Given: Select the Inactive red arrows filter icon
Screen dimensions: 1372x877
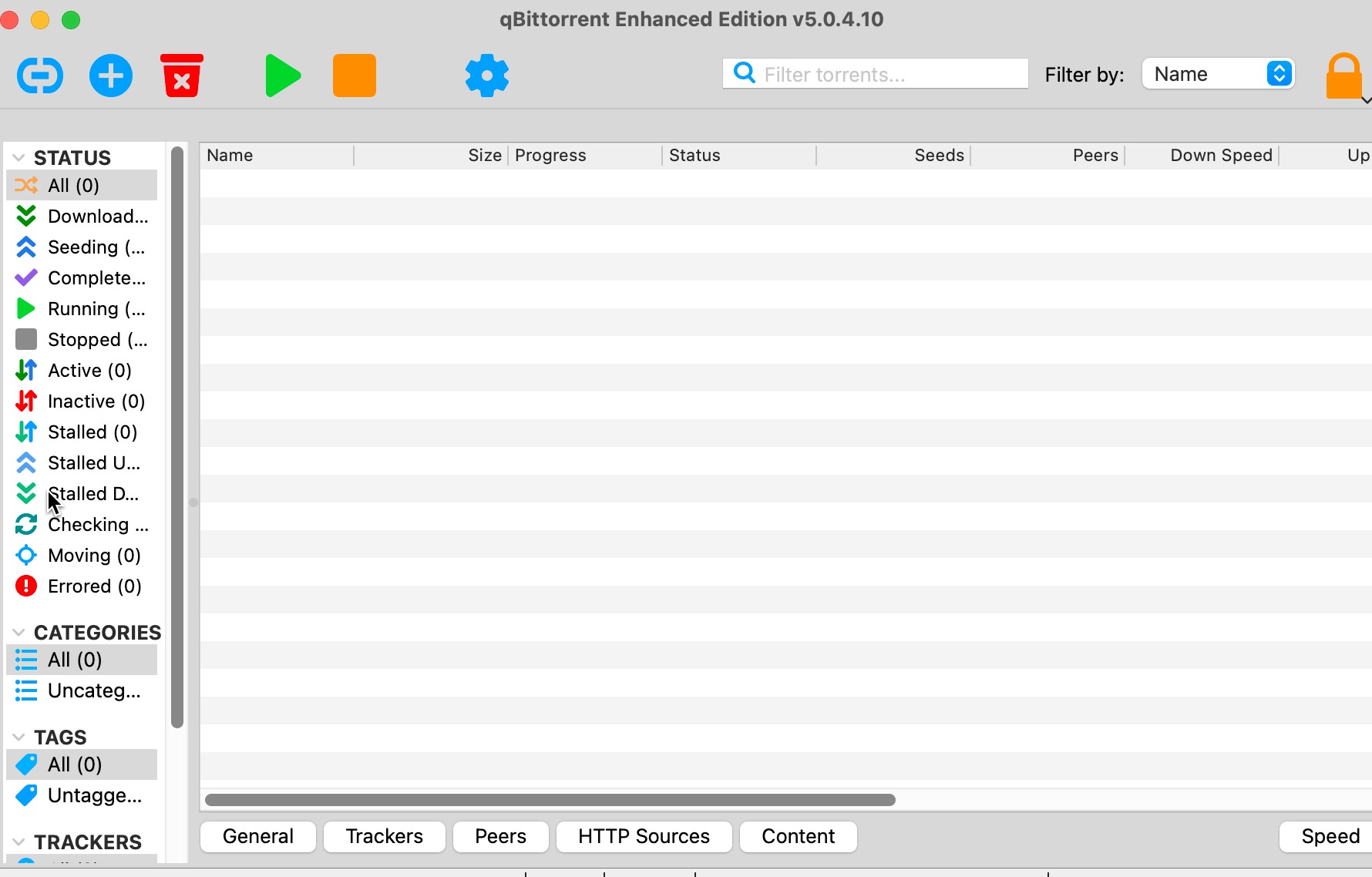Looking at the screenshot, I should 26,401.
